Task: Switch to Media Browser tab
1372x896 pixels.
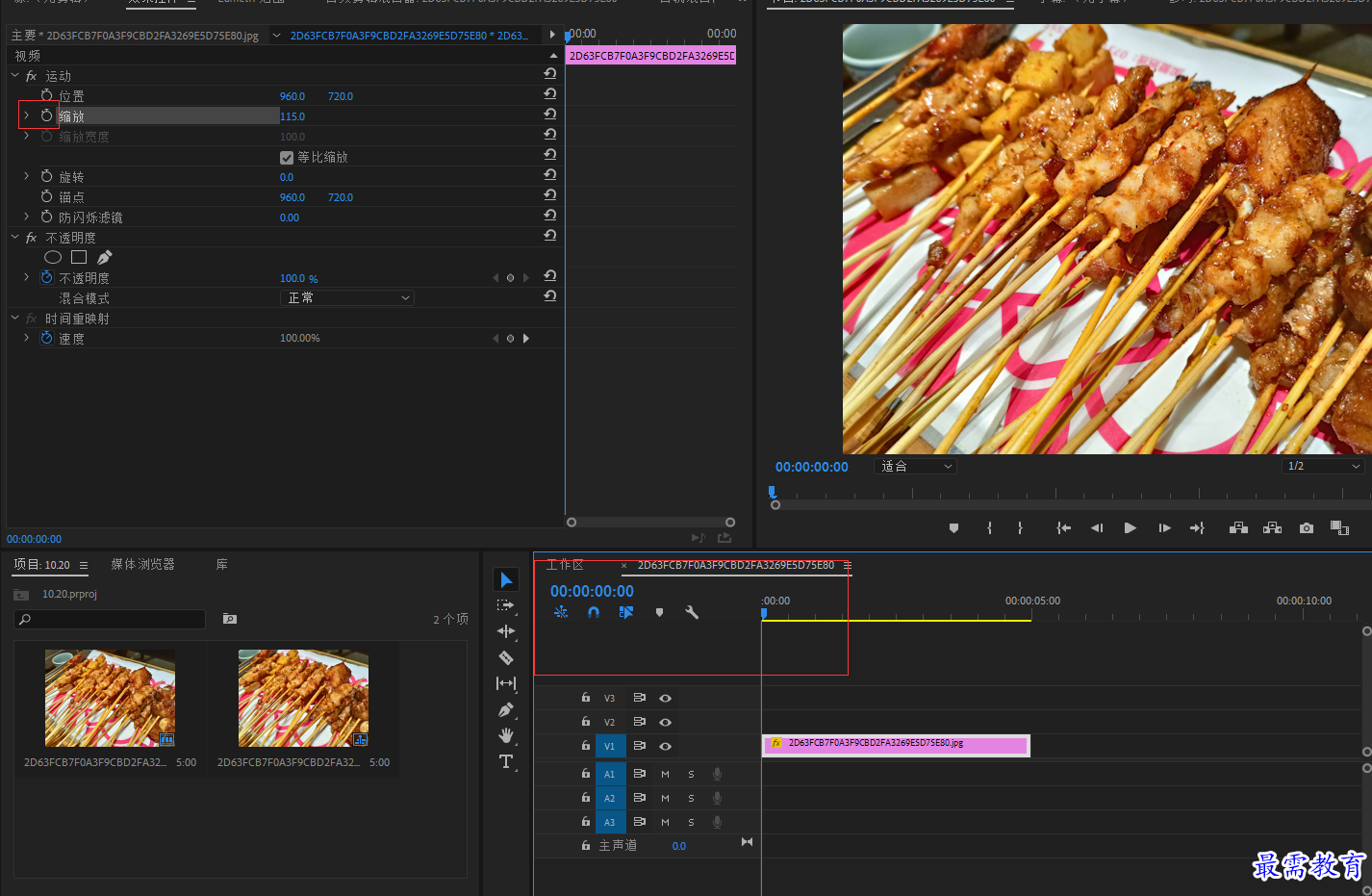Action: coord(142,564)
